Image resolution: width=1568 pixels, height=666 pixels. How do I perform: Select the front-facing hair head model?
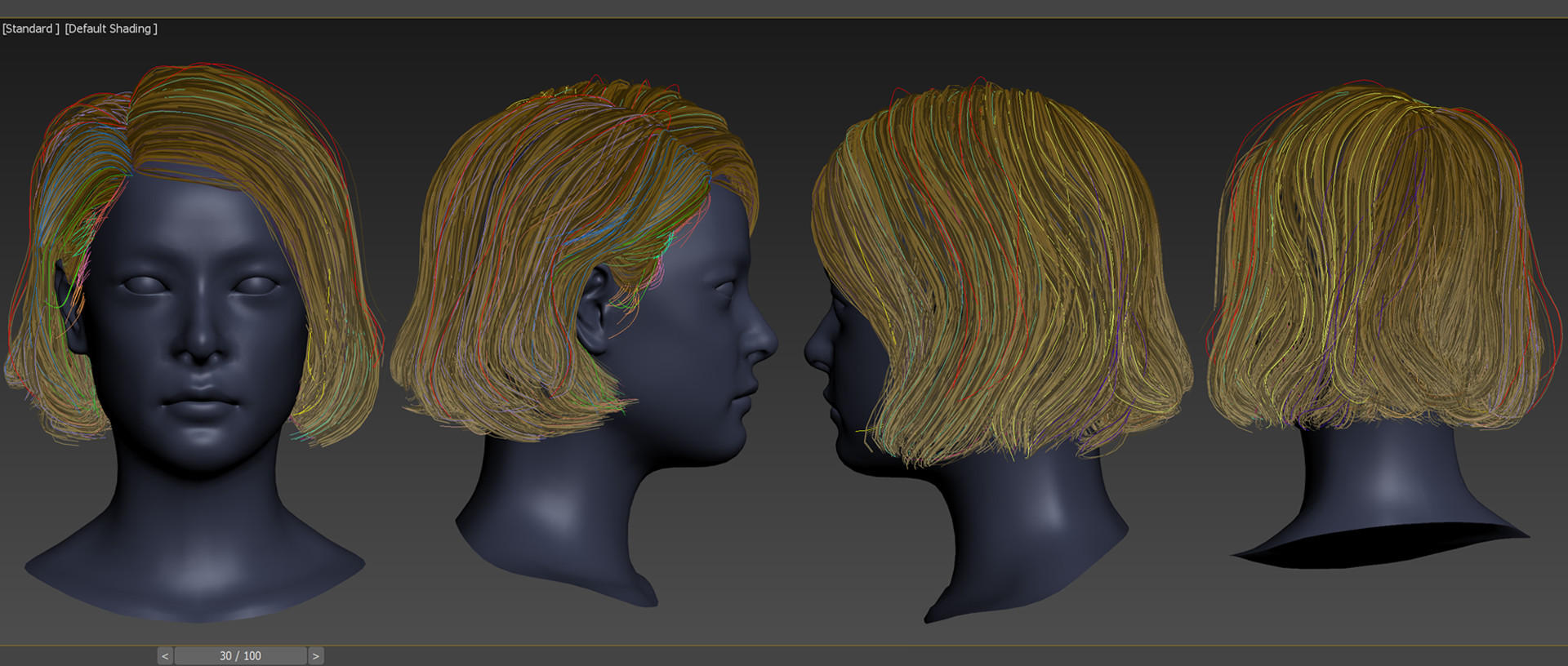click(194, 343)
